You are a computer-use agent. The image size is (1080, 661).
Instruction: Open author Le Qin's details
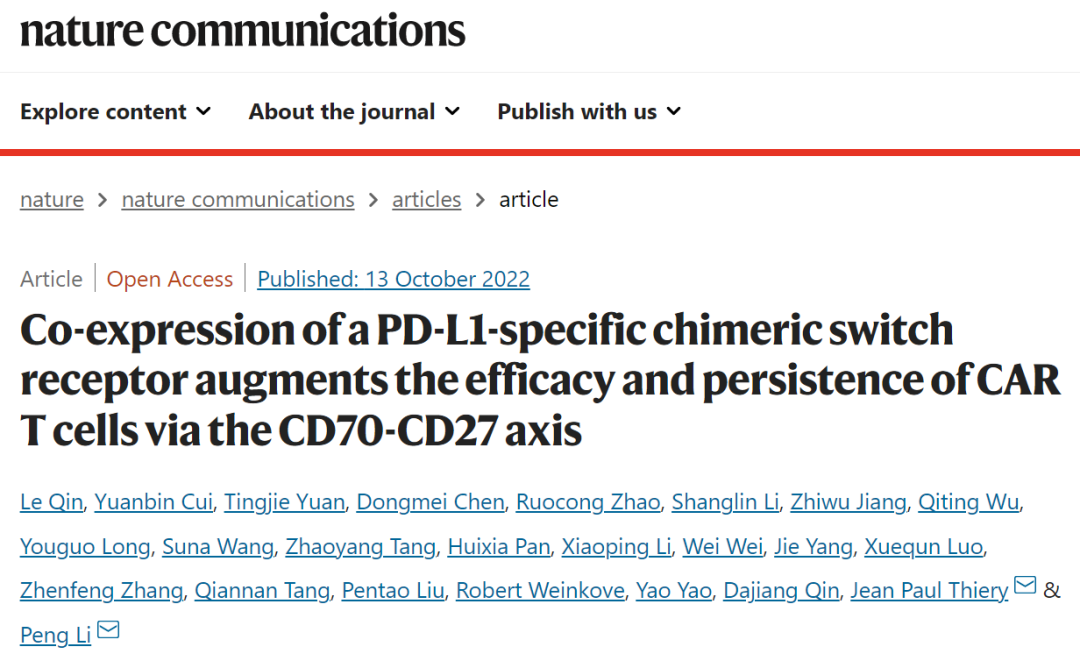tap(52, 502)
